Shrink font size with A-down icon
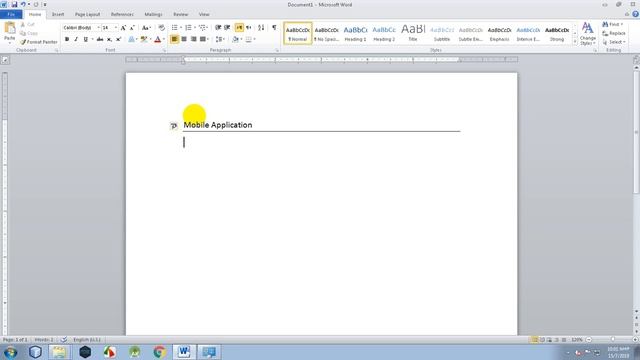 point(132,28)
